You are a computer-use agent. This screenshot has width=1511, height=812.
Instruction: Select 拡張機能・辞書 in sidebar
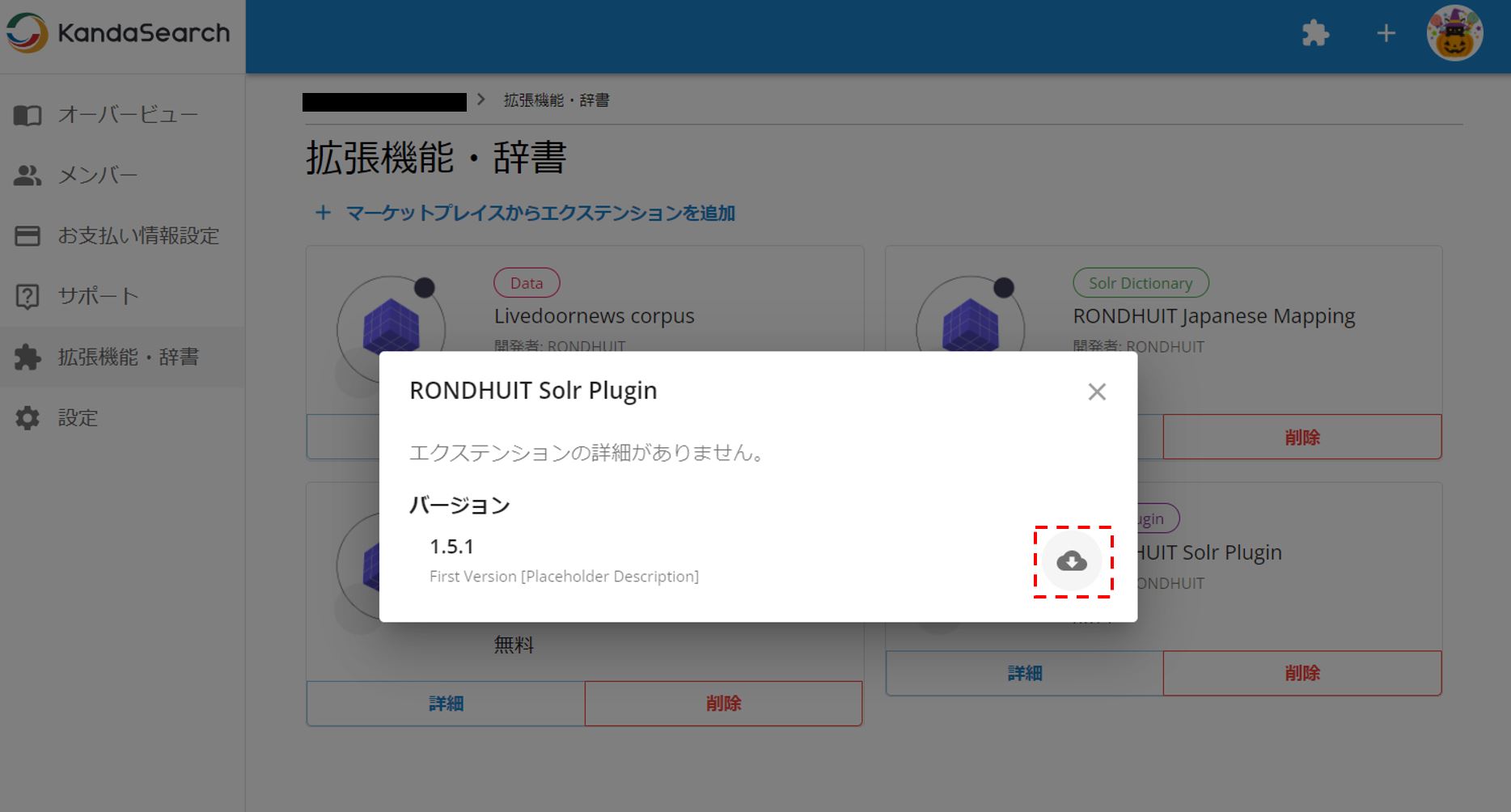122,357
